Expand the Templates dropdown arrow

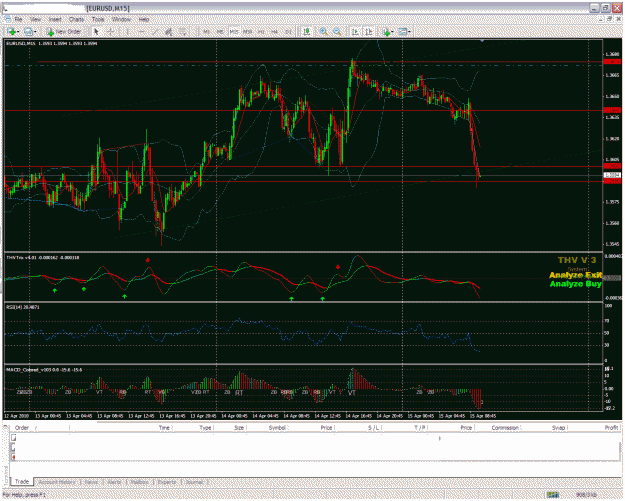(x=410, y=31)
